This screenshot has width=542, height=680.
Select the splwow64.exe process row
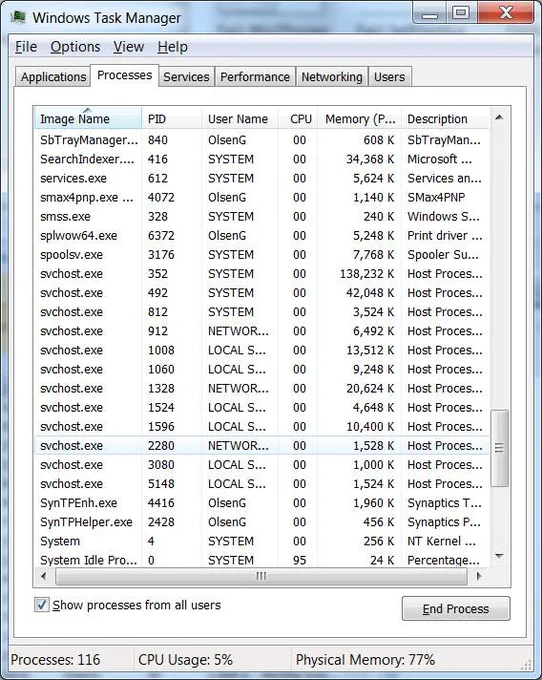pos(261,235)
